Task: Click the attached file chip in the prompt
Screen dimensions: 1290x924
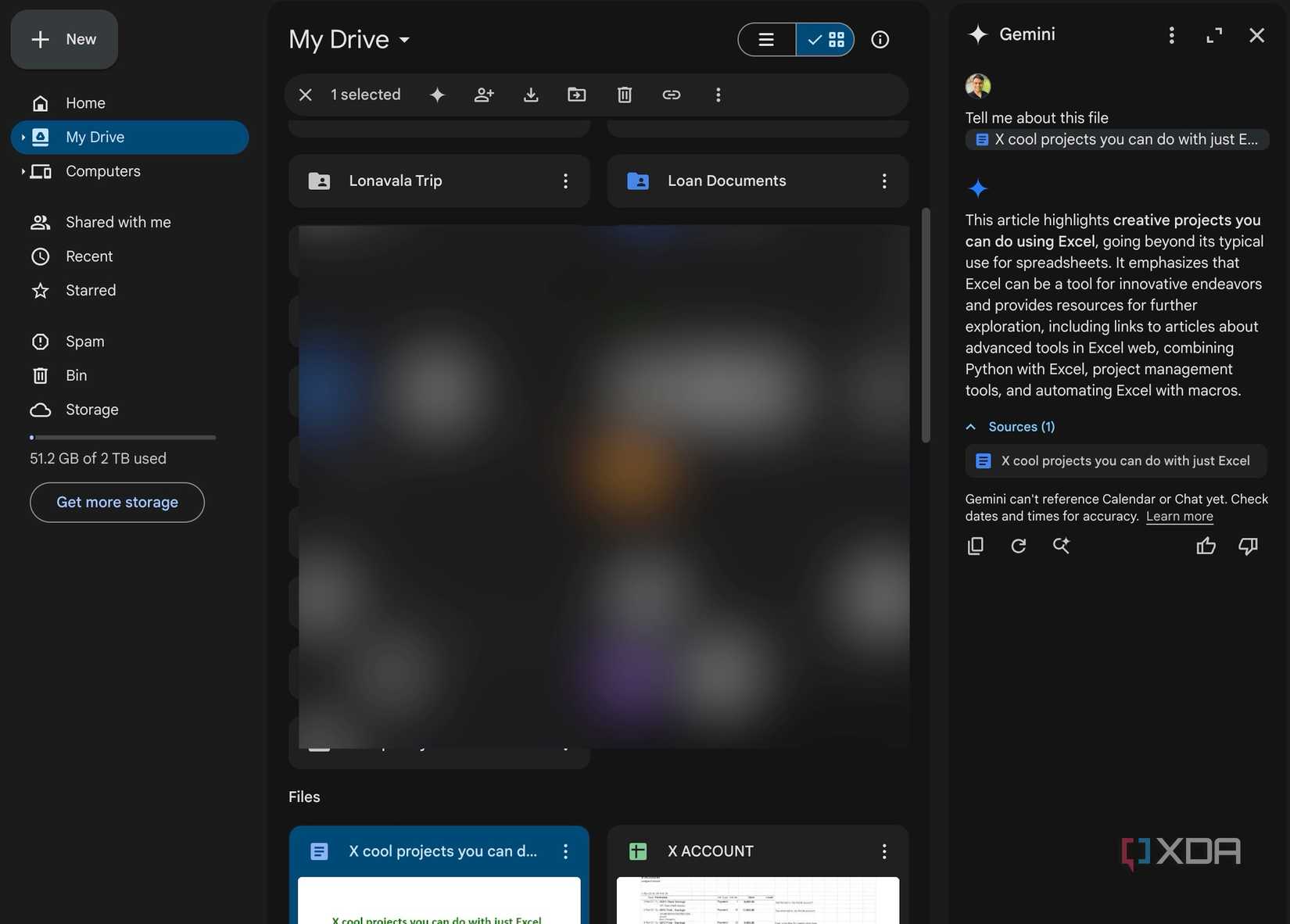Action: (x=1116, y=140)
